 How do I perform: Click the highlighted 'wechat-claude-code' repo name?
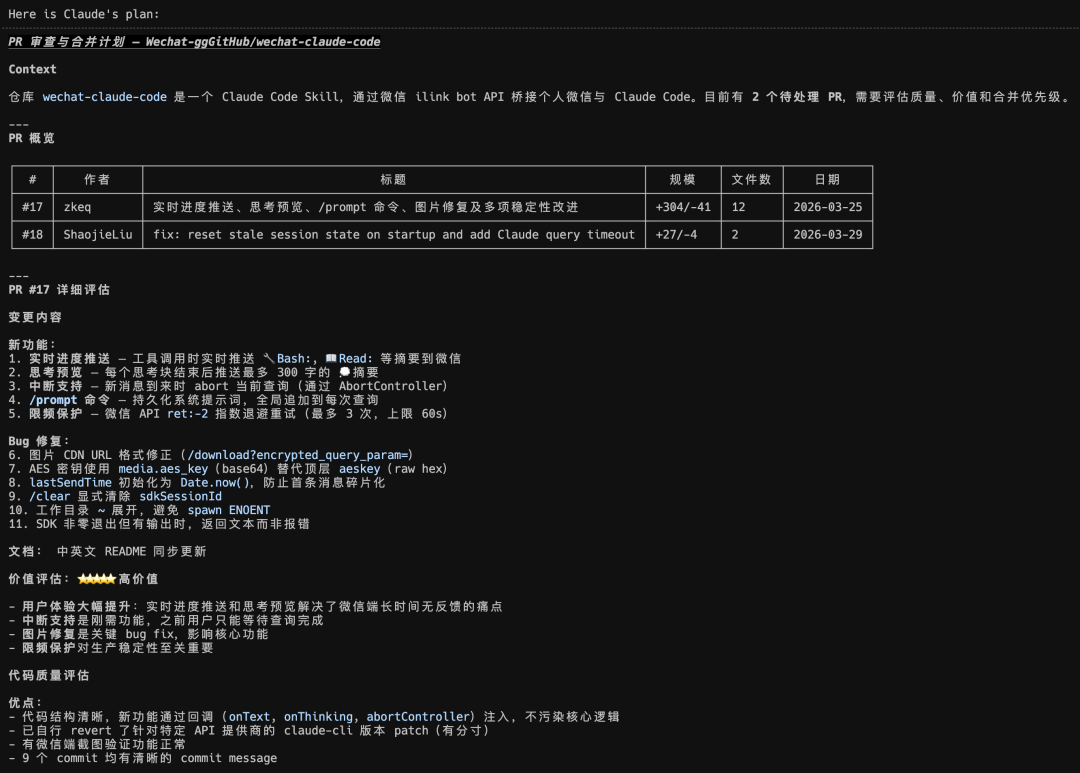pyautogui.click(x=105, y=96)
